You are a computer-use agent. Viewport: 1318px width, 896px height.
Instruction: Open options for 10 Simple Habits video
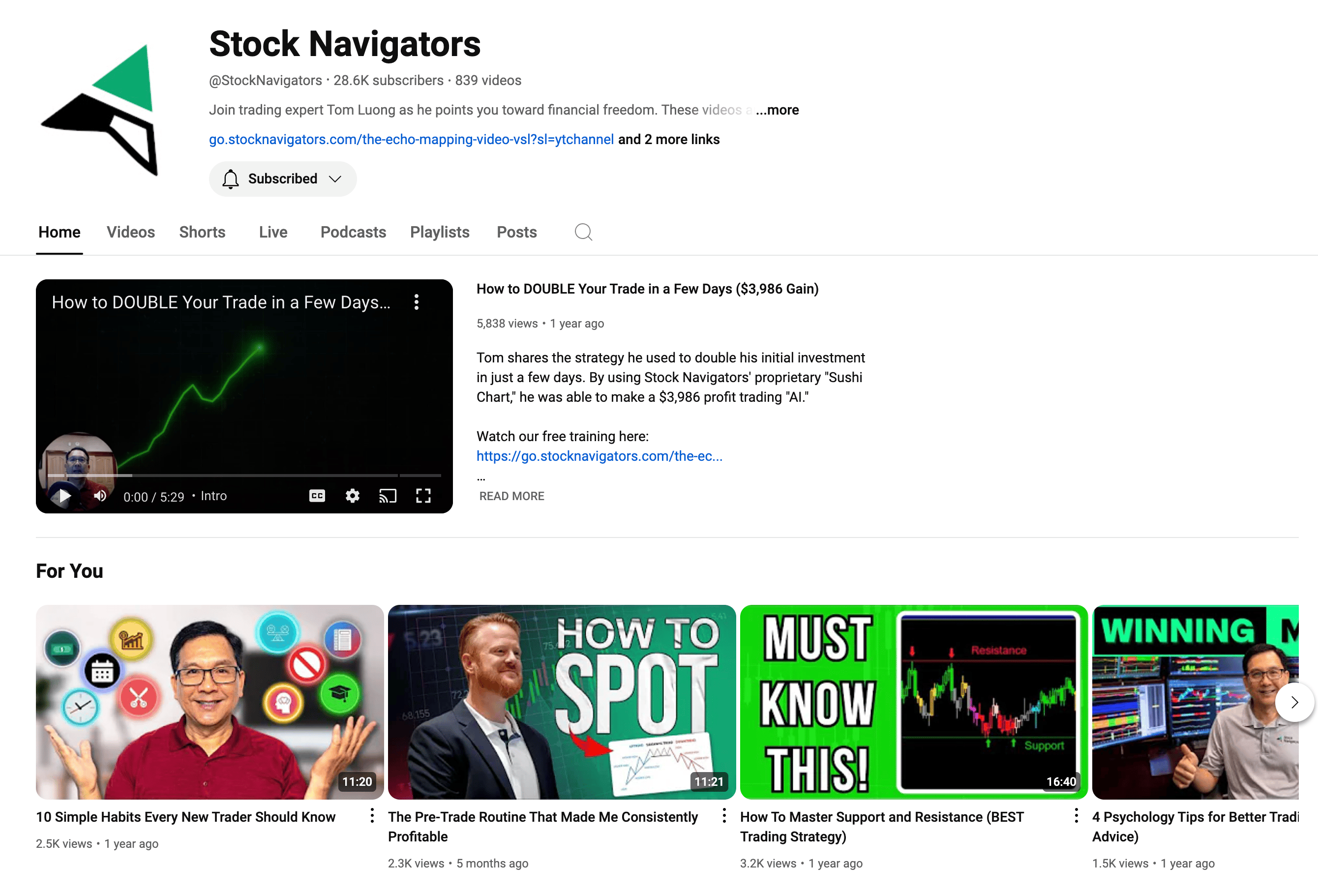[372, 815]
